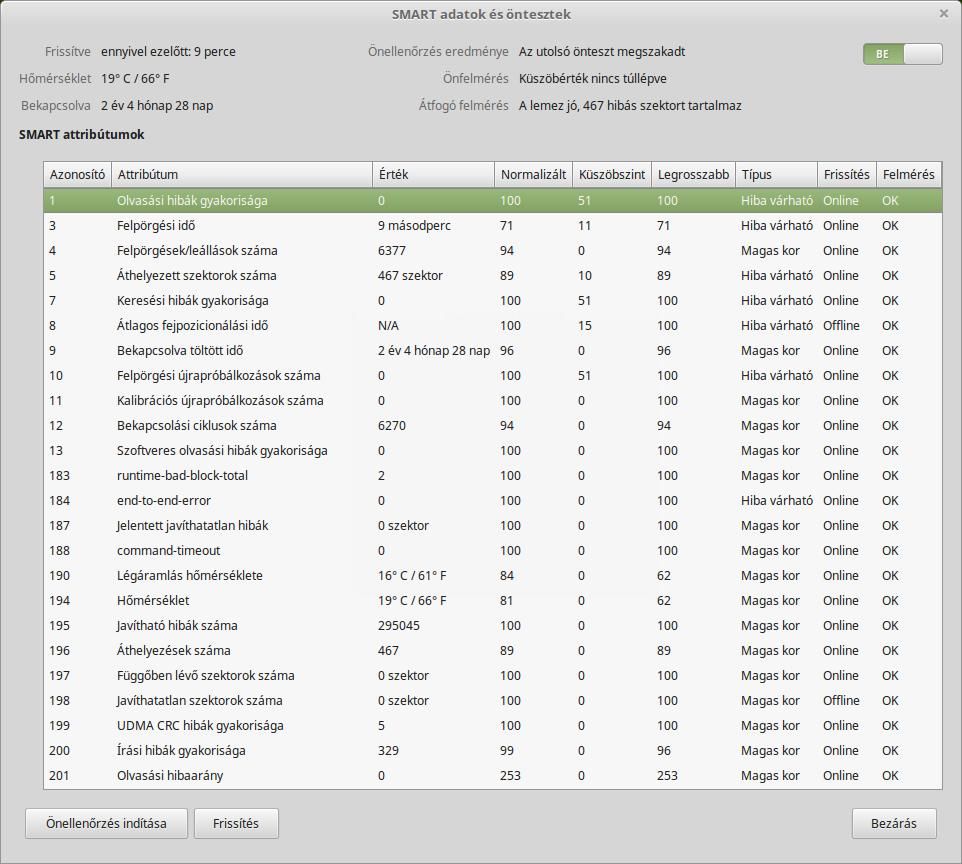Click the value 16° C / 61° F
Image resolution: width=962 pixels, height=864 pixels.
pos(412,576)
